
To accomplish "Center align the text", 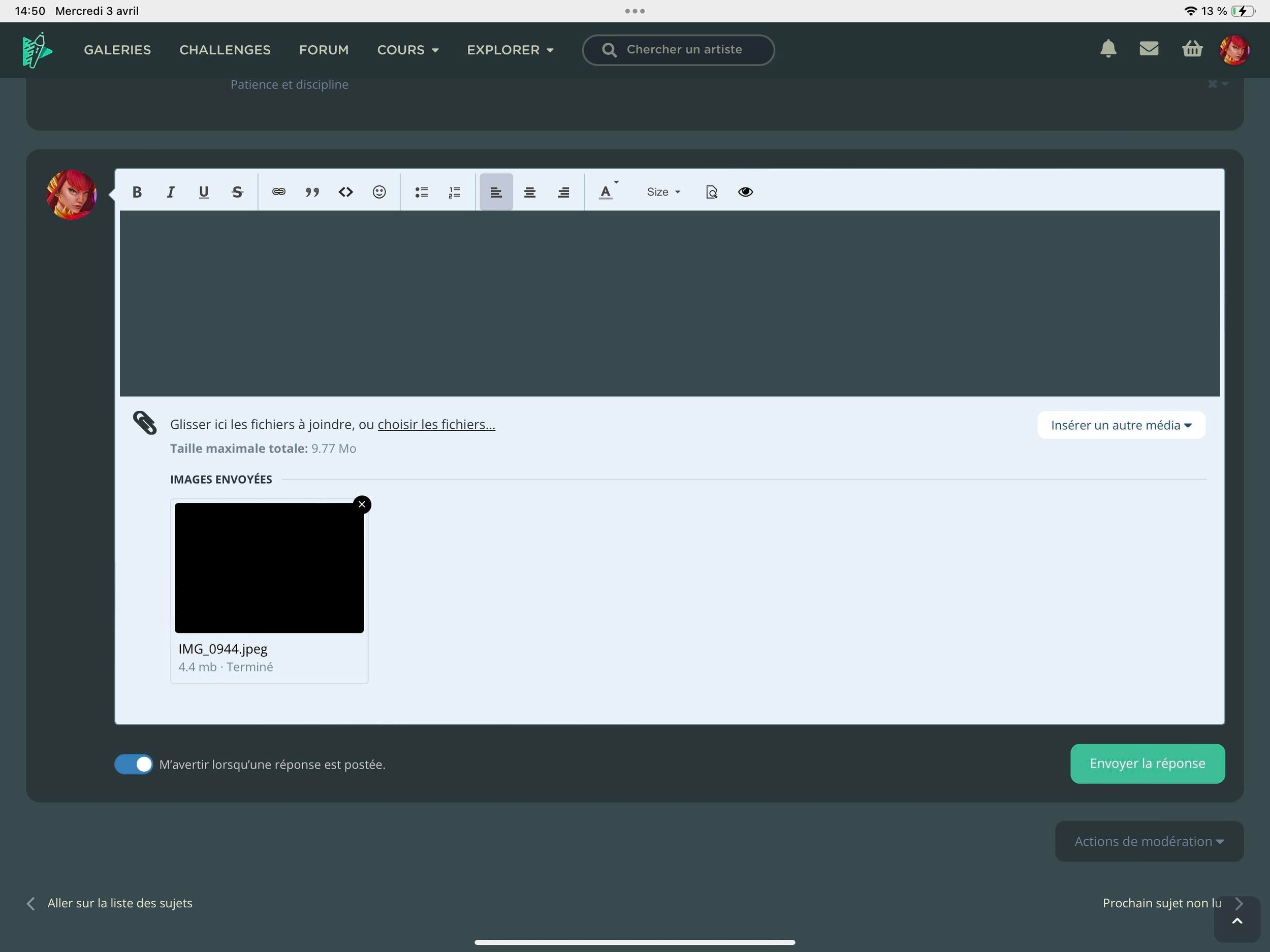I will point(529,192).
